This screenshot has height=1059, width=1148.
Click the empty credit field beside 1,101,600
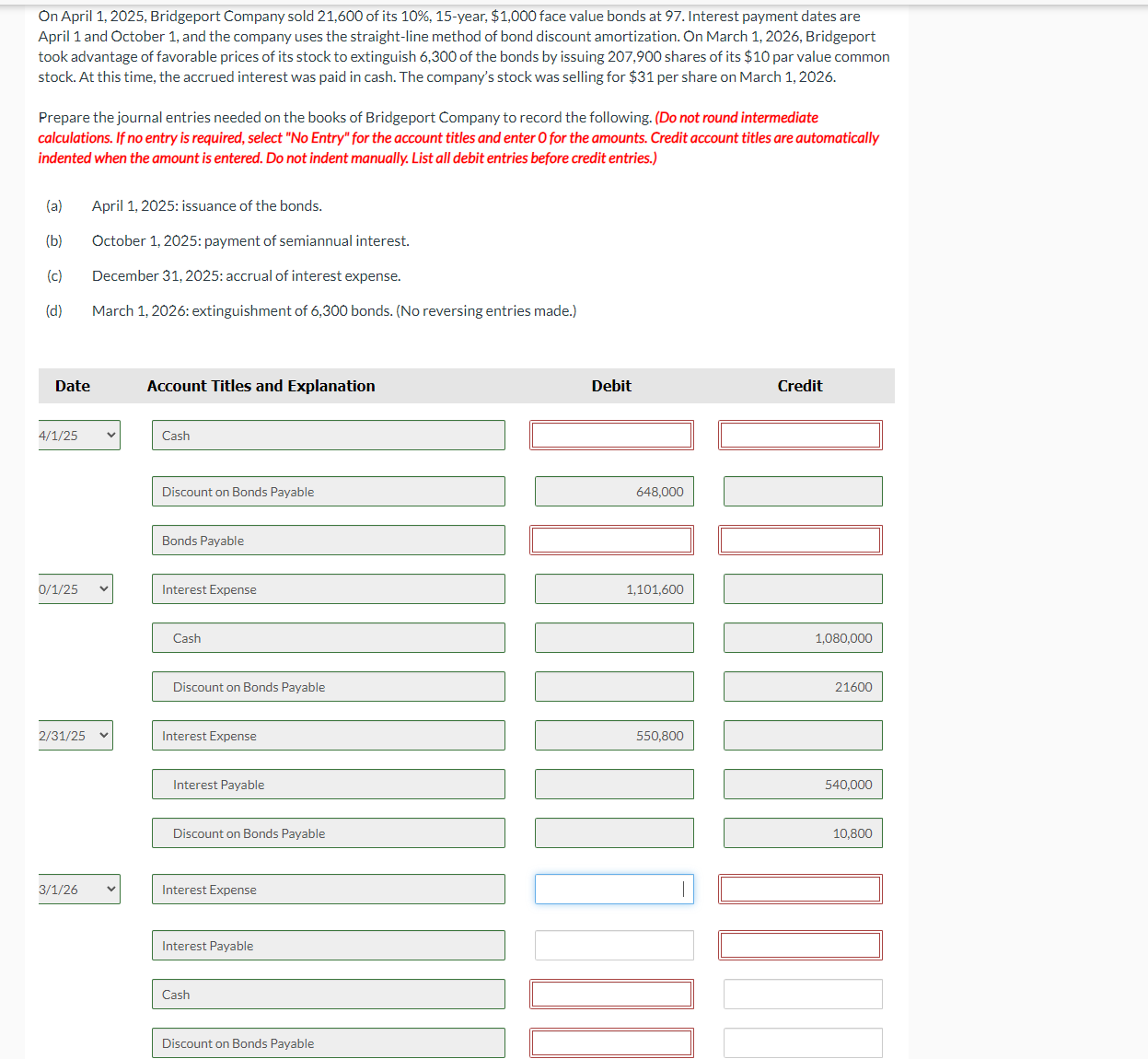(803, 589)
